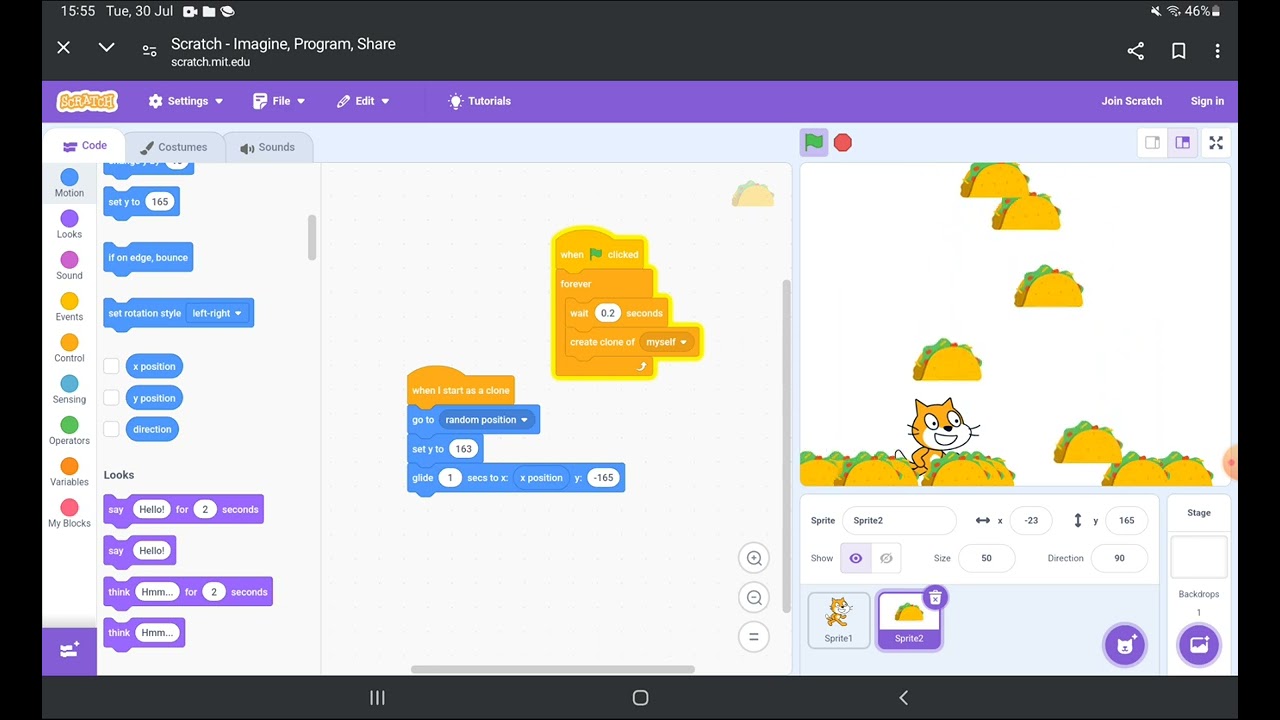The image size is (1280, 720).
Task: Enable the y position reporter checkbox
Action: 111,398
